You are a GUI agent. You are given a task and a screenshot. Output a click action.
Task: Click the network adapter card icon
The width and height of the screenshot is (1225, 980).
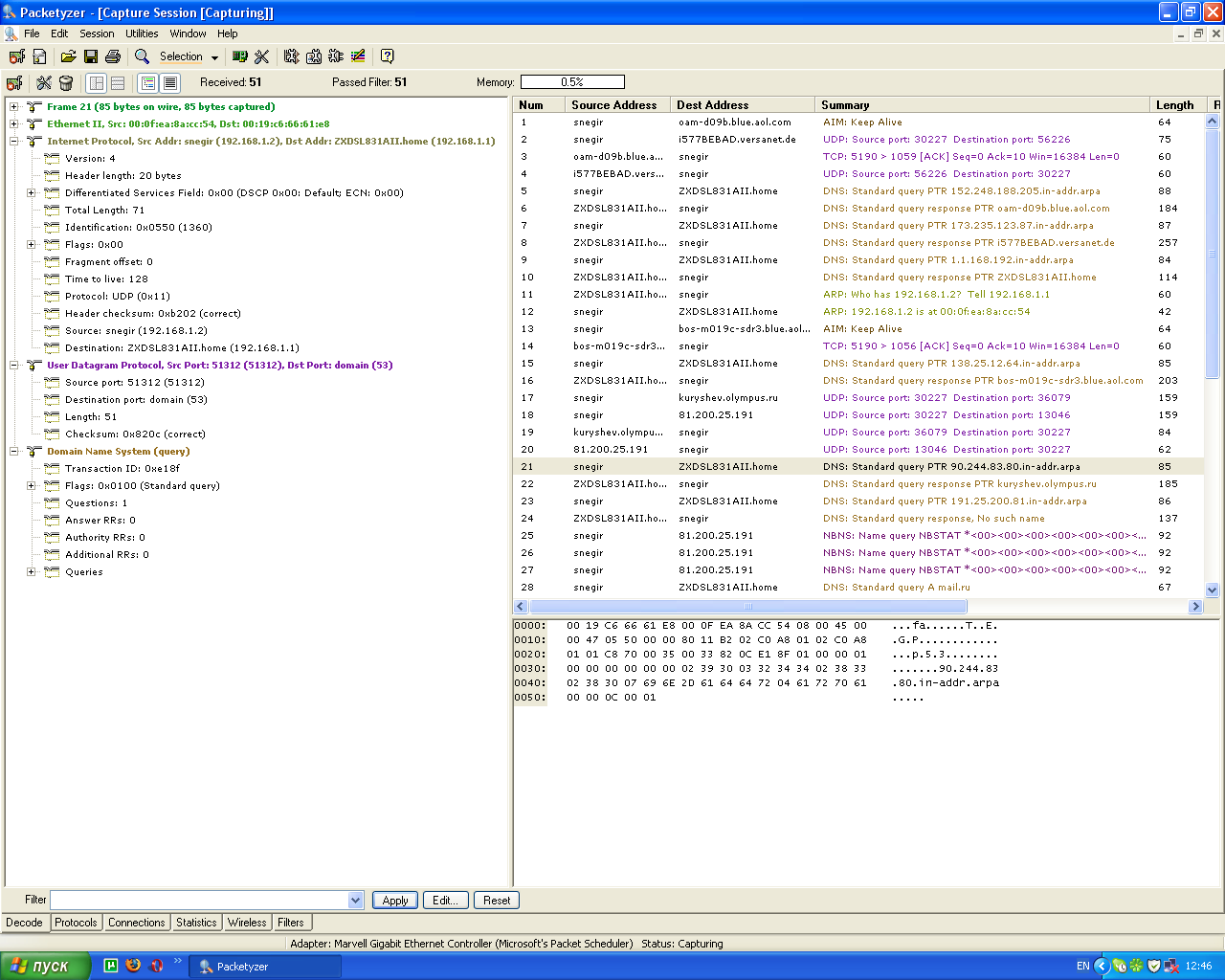point(239,56)
